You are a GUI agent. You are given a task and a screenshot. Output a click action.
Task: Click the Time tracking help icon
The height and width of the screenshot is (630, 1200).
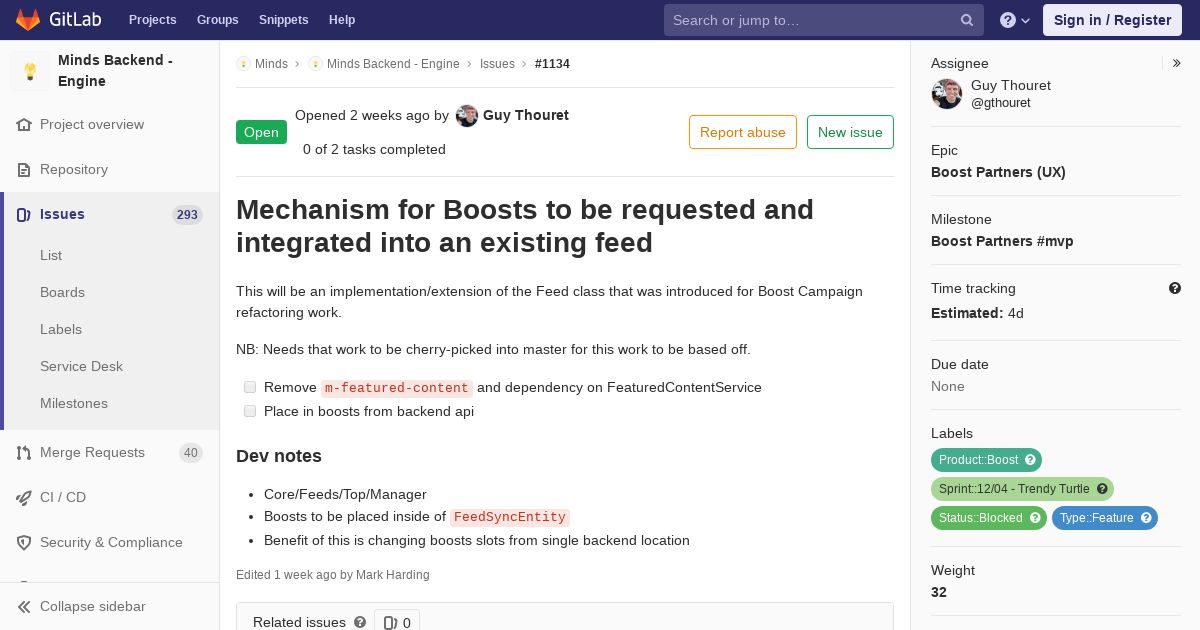coord(1175,288)
